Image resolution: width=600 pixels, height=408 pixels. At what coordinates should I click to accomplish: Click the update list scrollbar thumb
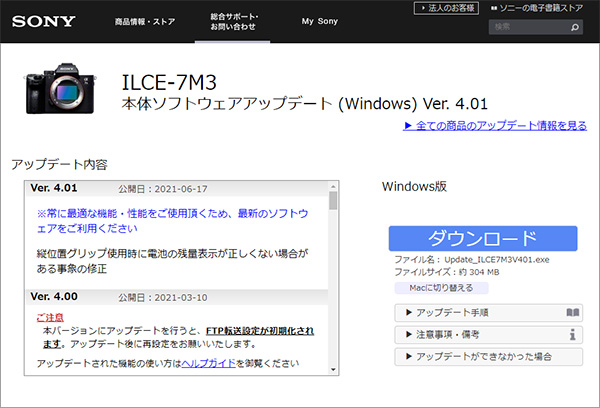coord(333,200)
